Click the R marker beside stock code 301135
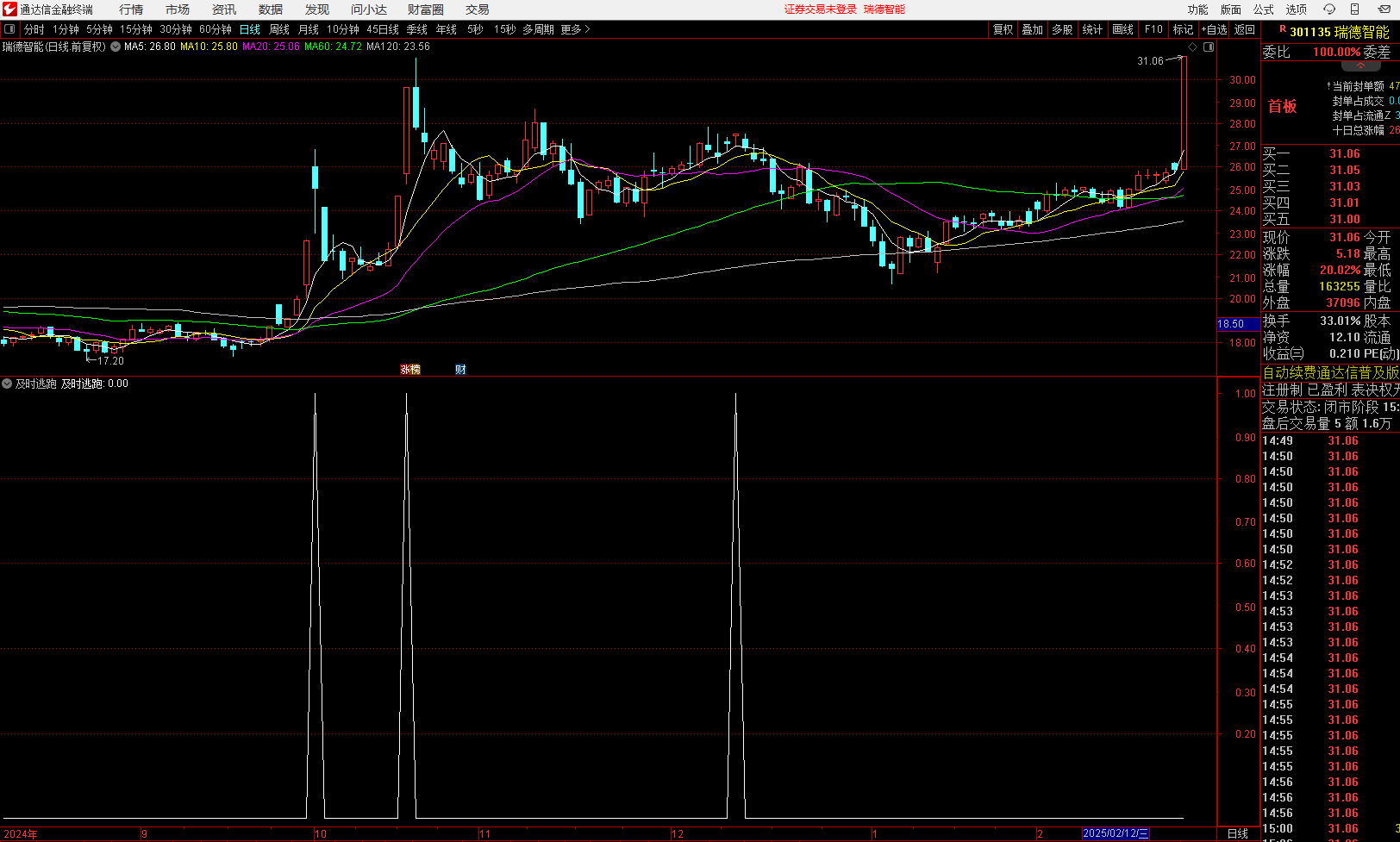 click(x=1283, y=29)
